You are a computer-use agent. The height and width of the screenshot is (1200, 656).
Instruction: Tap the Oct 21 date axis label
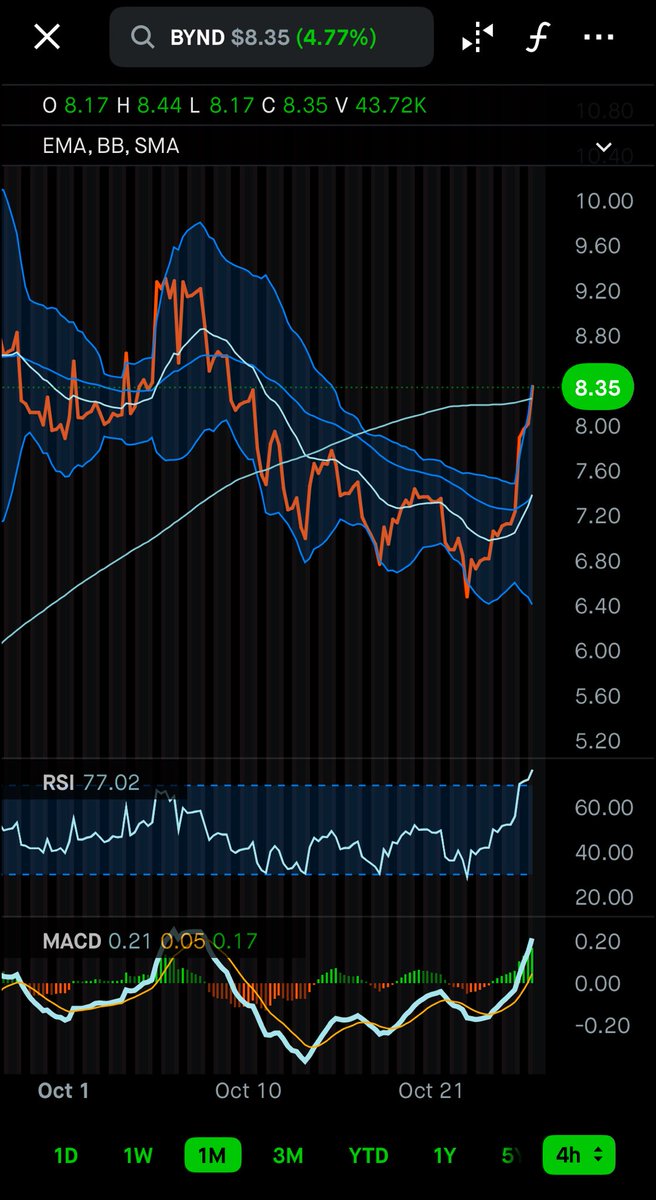click(x=431, y=1090)
